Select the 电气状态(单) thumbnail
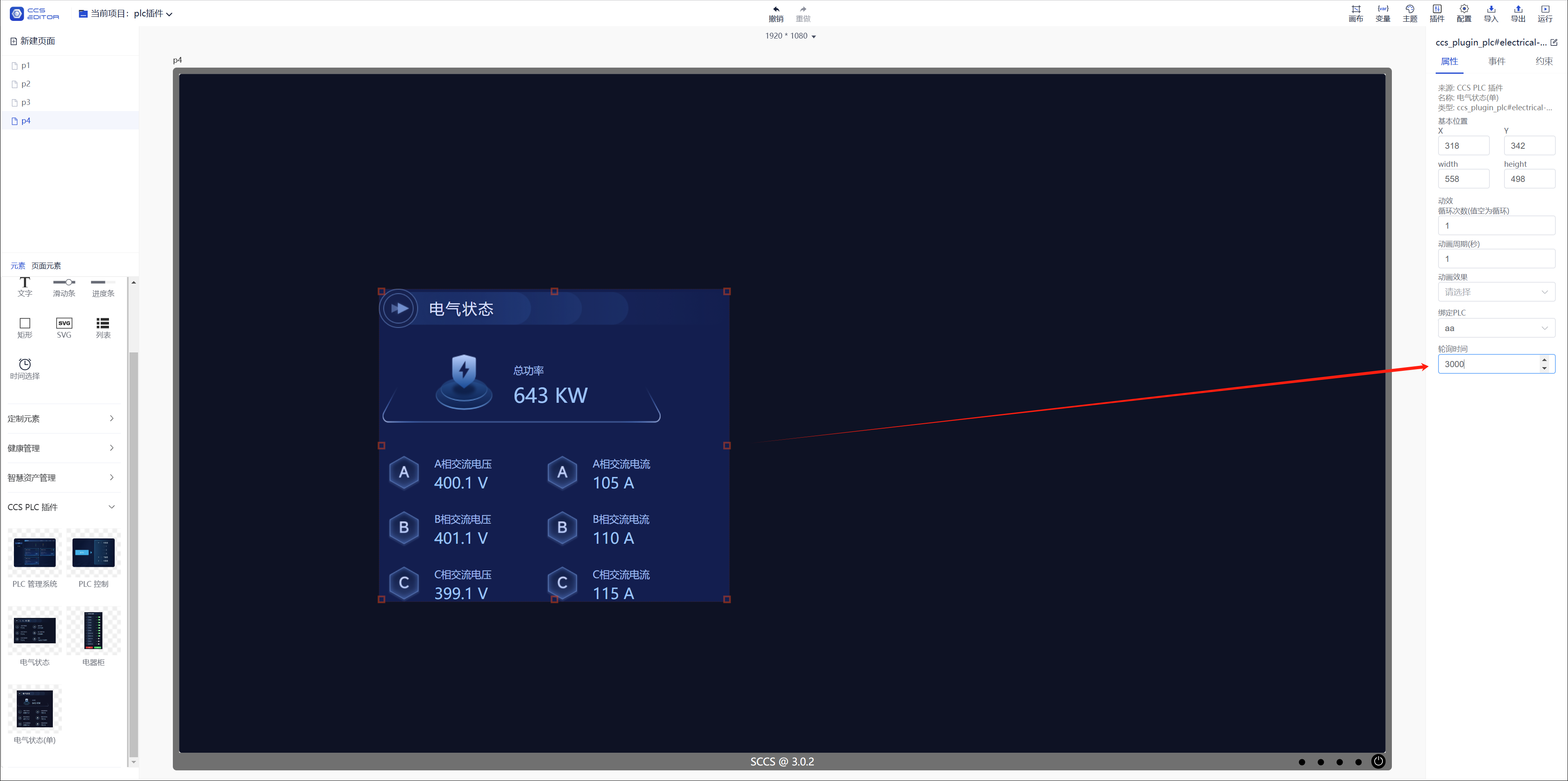1568x781 pixels. point(35,709)
